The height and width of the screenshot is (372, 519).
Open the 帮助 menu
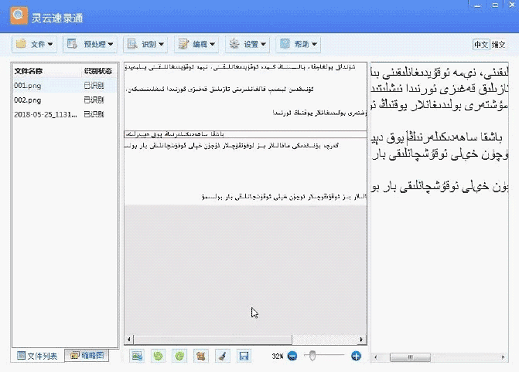tap(298, 44)
